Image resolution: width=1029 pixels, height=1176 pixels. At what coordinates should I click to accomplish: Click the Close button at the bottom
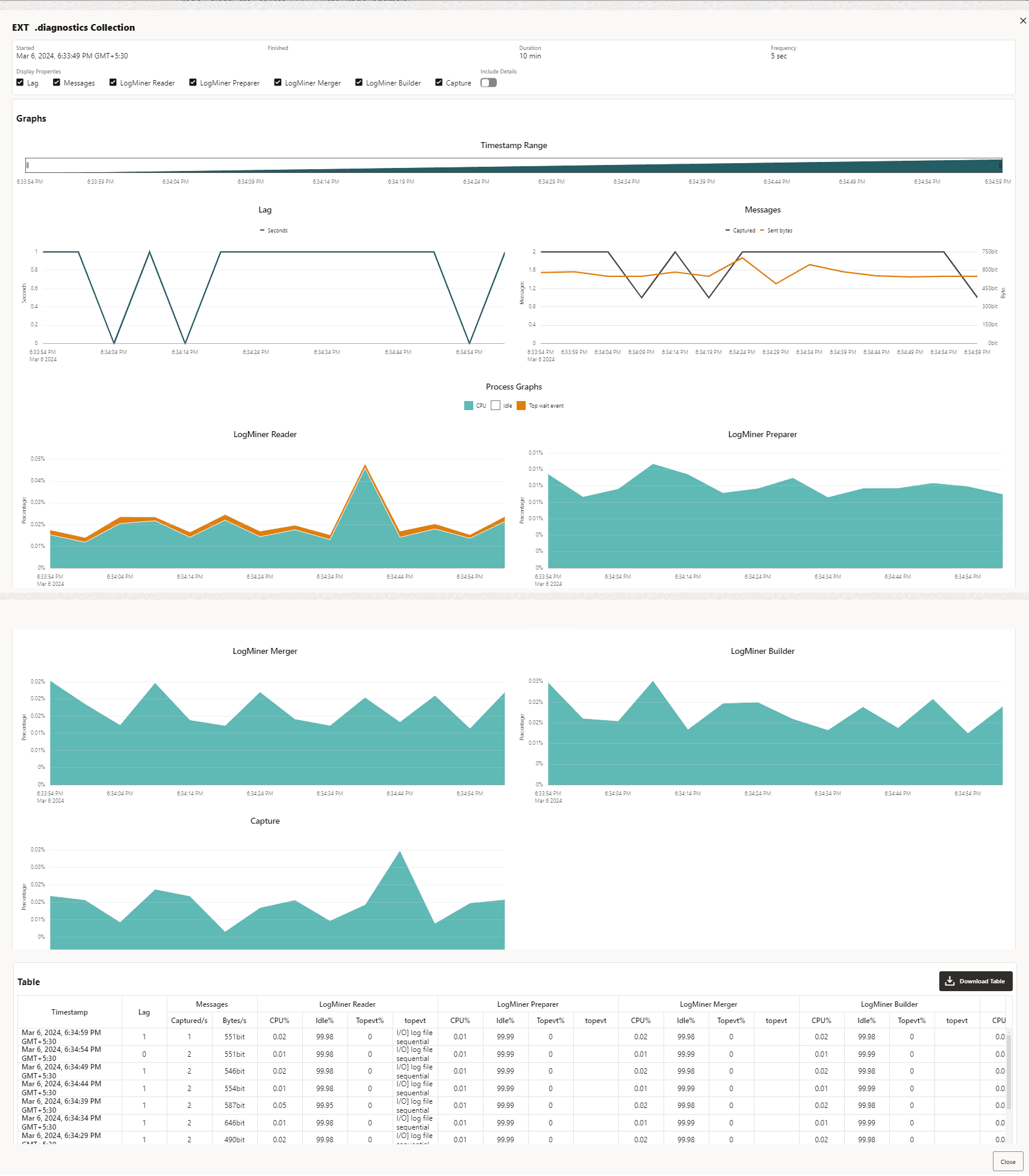[1007, 1162]
